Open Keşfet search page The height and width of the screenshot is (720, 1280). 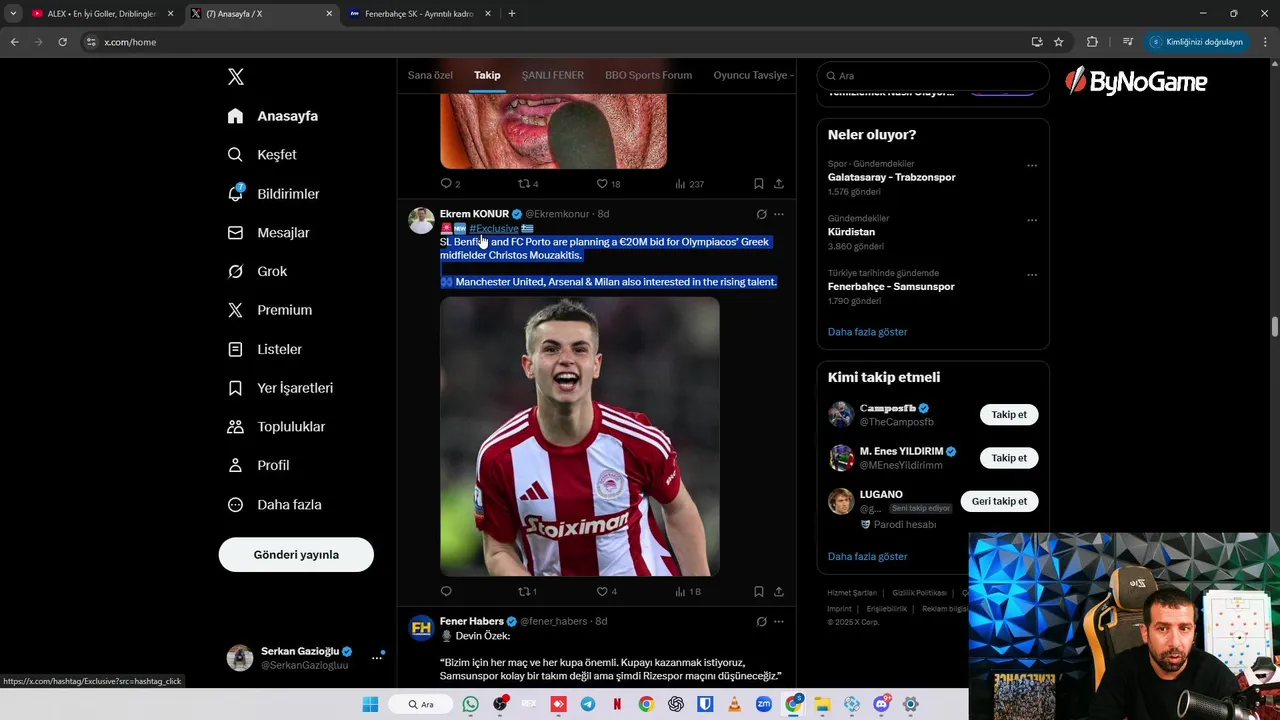pyautogui.click(x=262, y=155)
